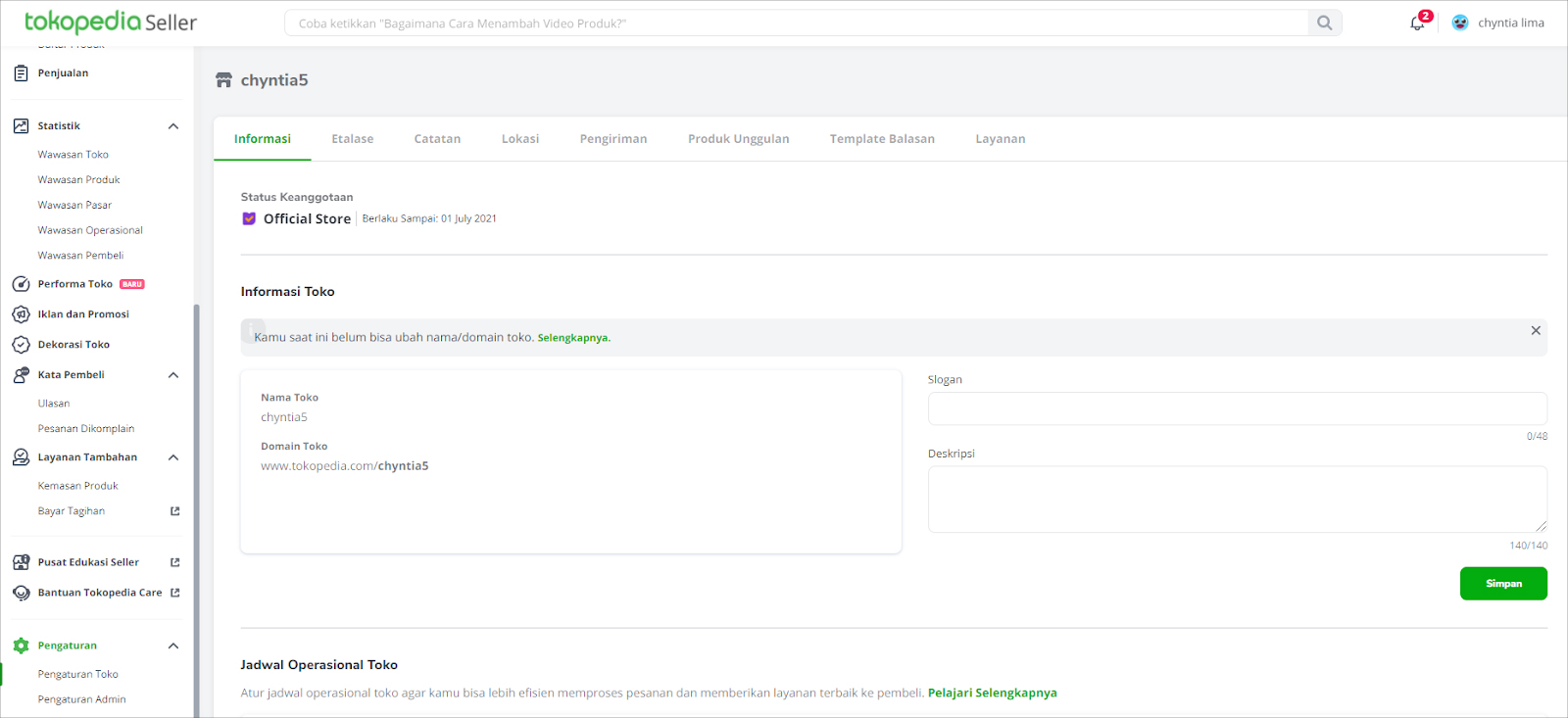Open the Lokasi tab
The image size is (1568, 718).
(520, 139)
